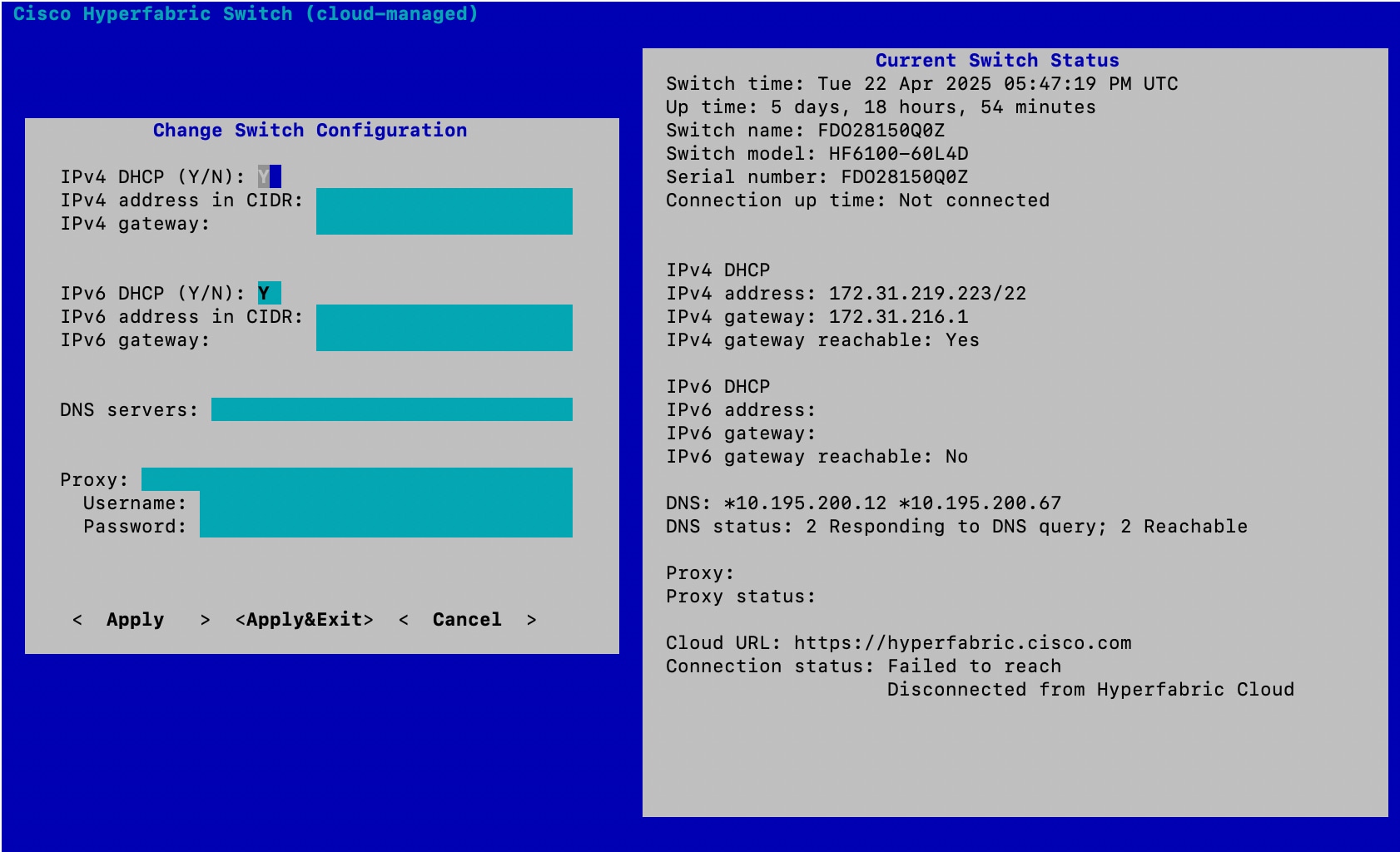Click IPv4 gateway 172.31.216.1 value
1400x852 pixels.
[898, 317]
